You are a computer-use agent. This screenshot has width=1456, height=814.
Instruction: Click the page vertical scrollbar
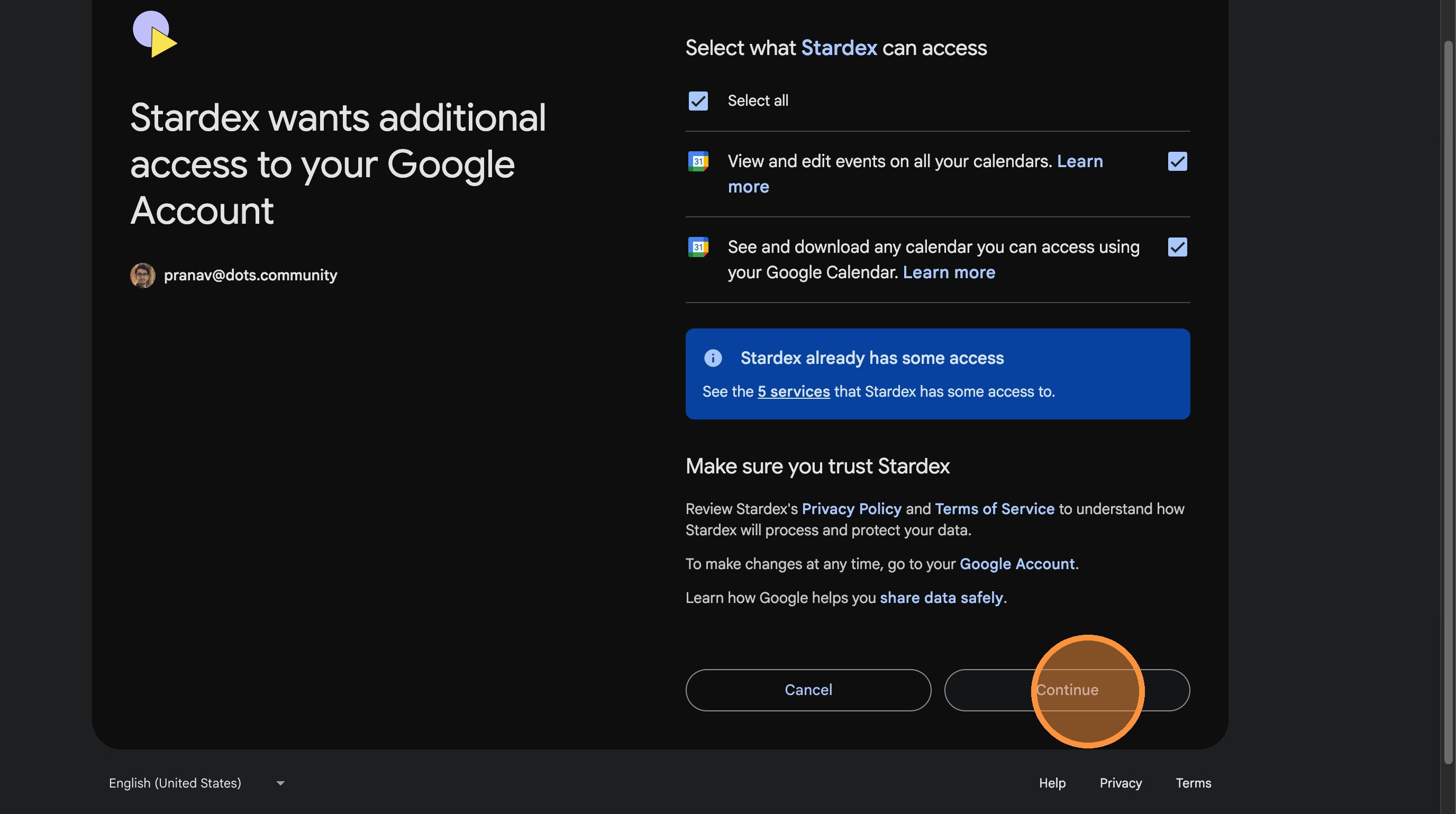1449,396
